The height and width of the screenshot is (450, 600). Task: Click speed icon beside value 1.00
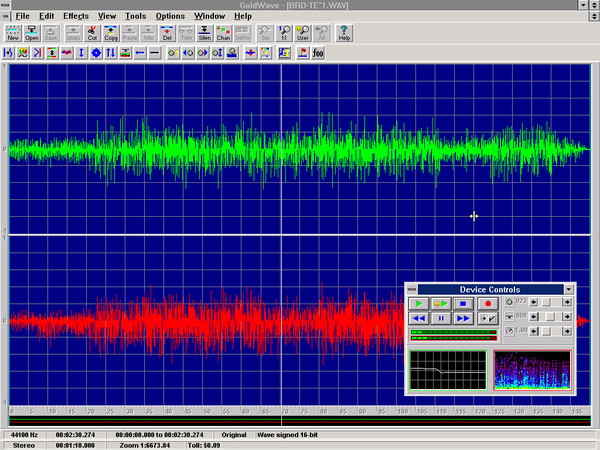509,331
